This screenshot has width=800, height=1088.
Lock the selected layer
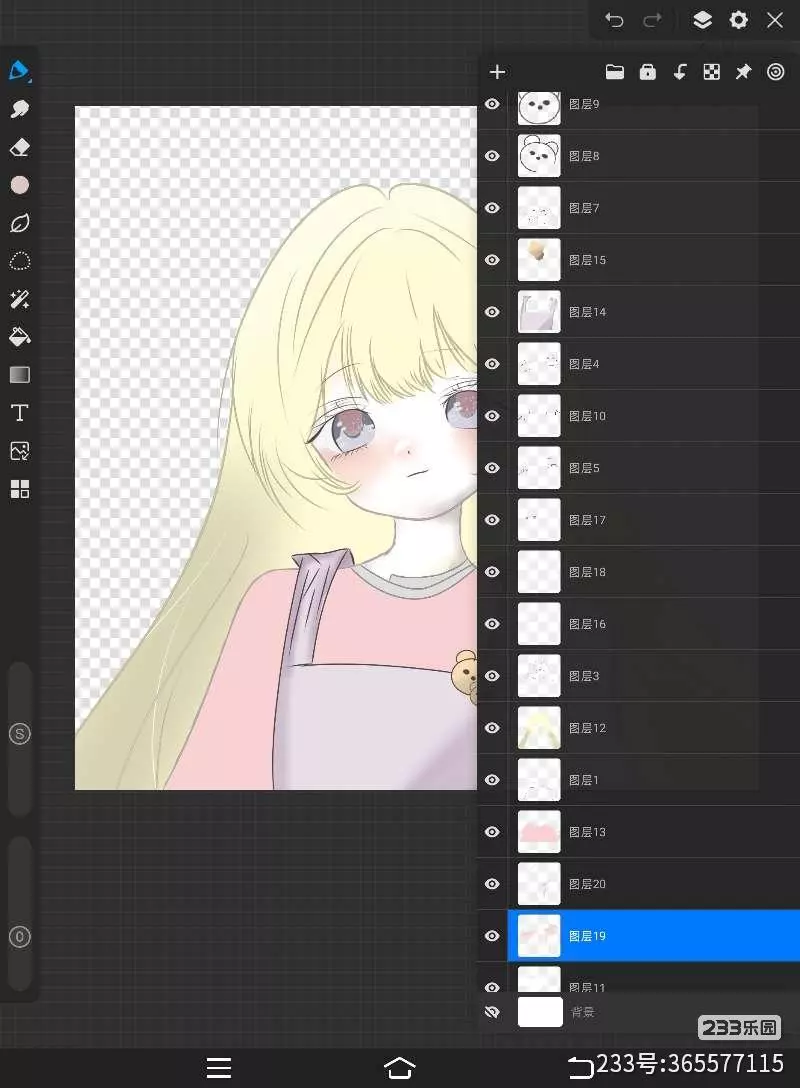click(647, 72)
